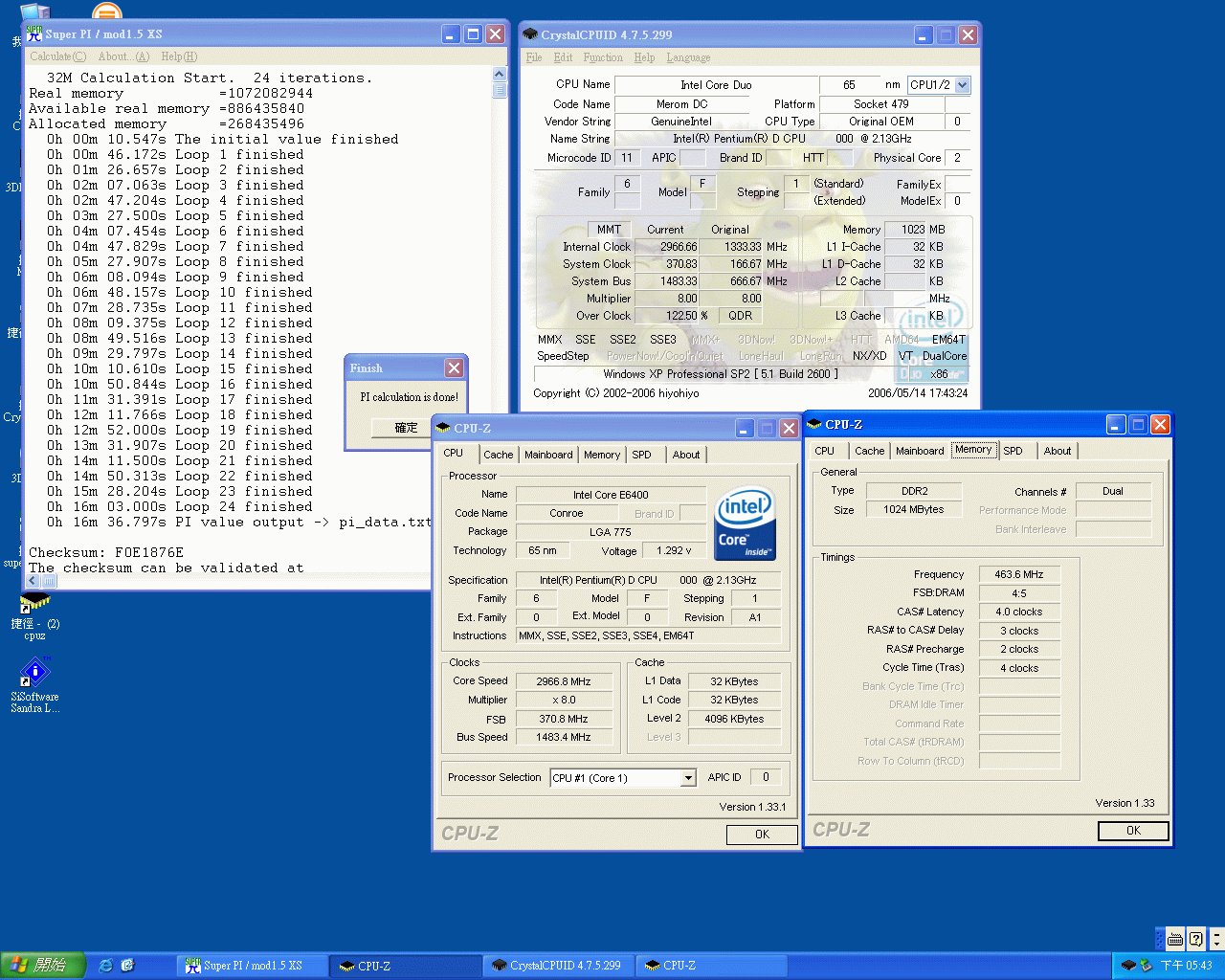Open the About tab in the CPU-Z Timings window
The image size is (1225, 980).
coord(1058,451)
